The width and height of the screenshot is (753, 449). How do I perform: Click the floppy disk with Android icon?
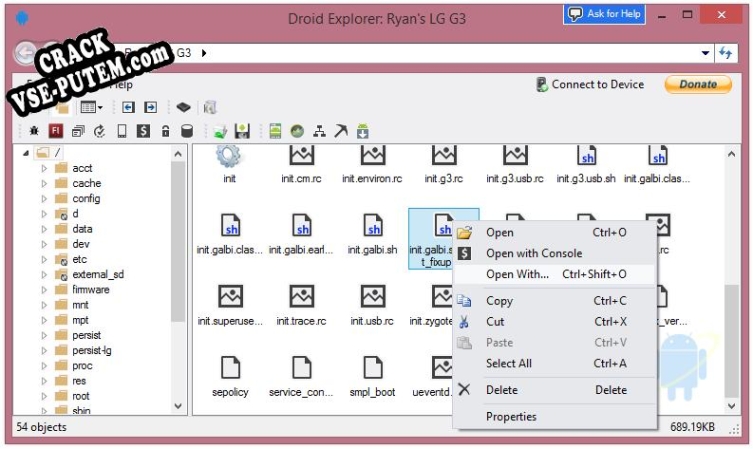[x=242, y=131]
